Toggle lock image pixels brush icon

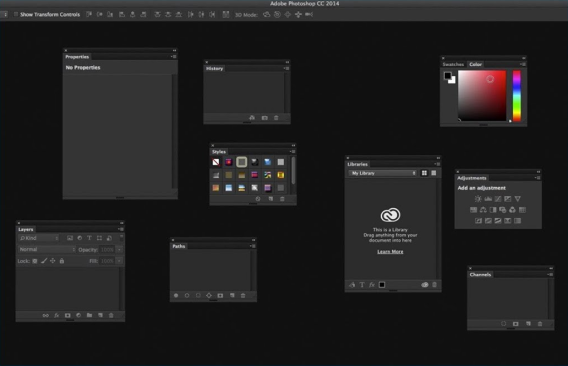[44, 261]
